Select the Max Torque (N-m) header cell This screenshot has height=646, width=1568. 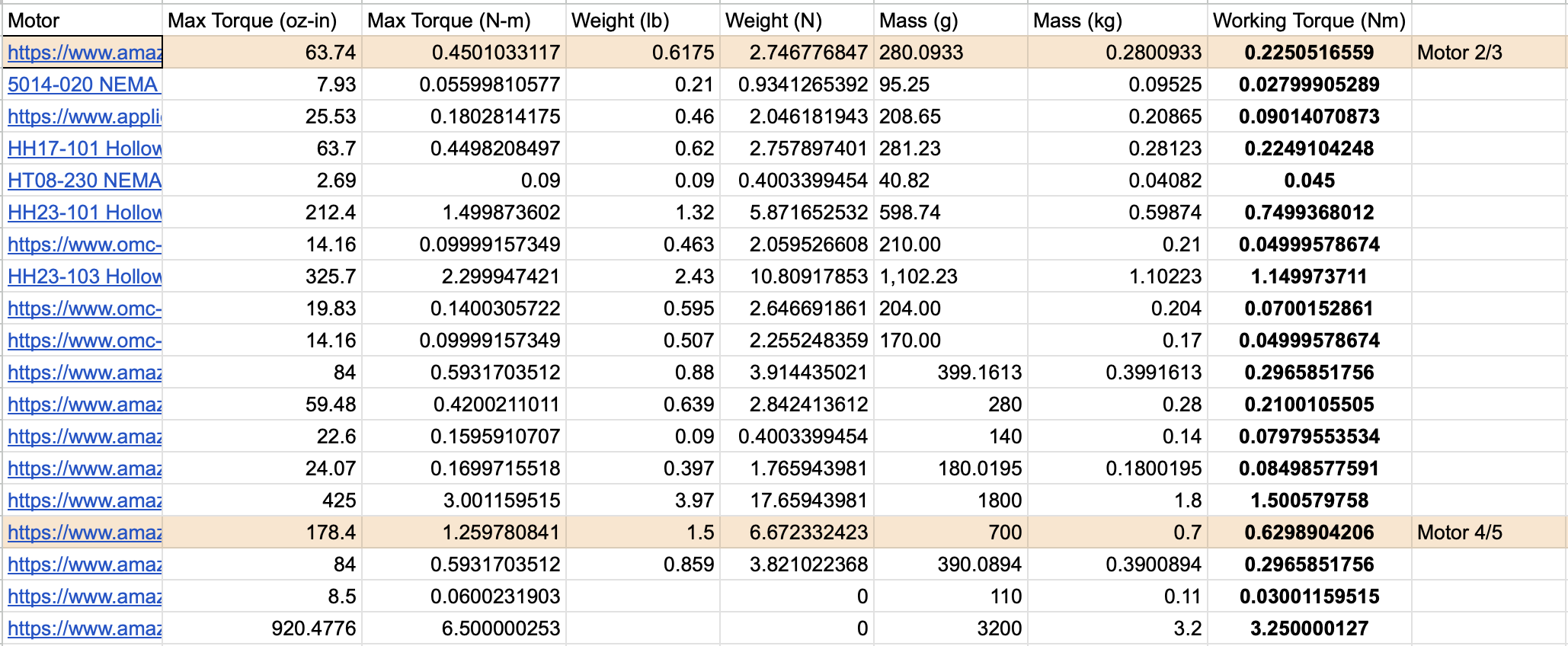coord(464,21)
